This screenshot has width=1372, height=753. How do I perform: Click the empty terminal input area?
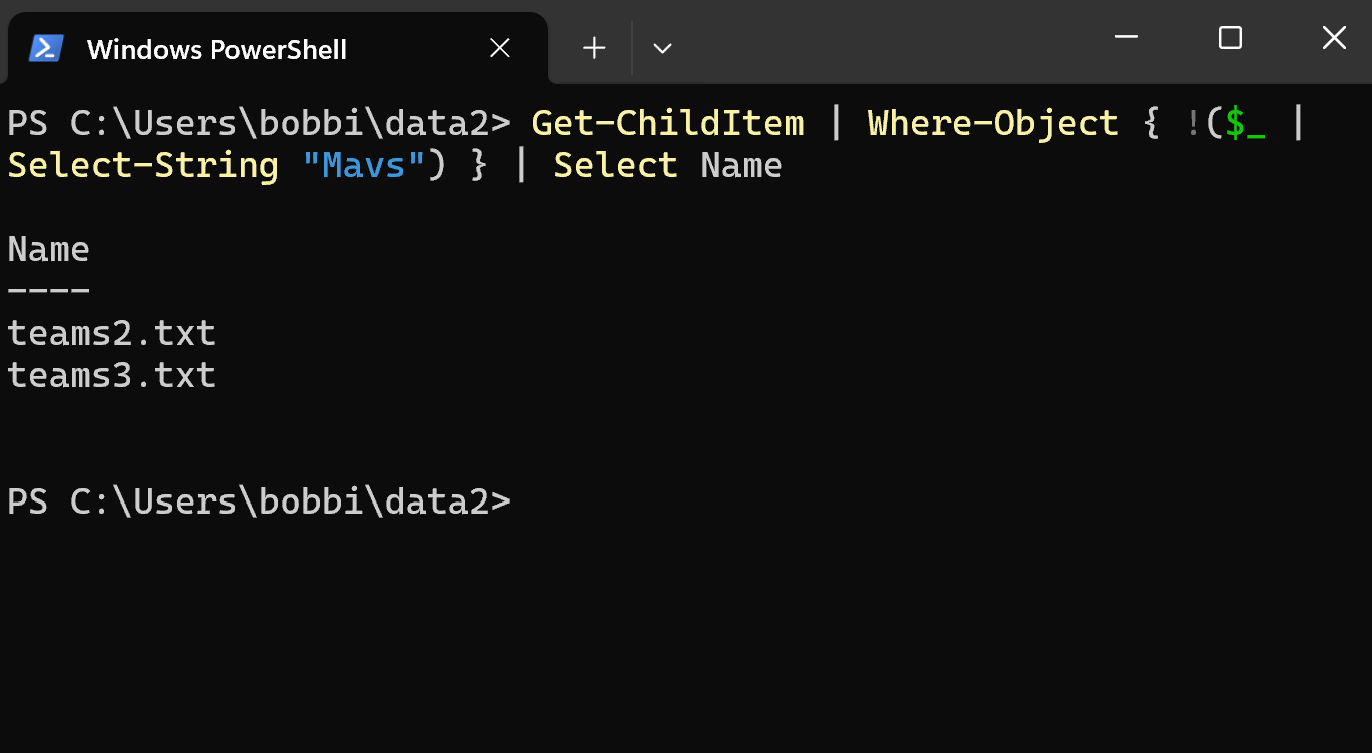(x=686, y=620)
